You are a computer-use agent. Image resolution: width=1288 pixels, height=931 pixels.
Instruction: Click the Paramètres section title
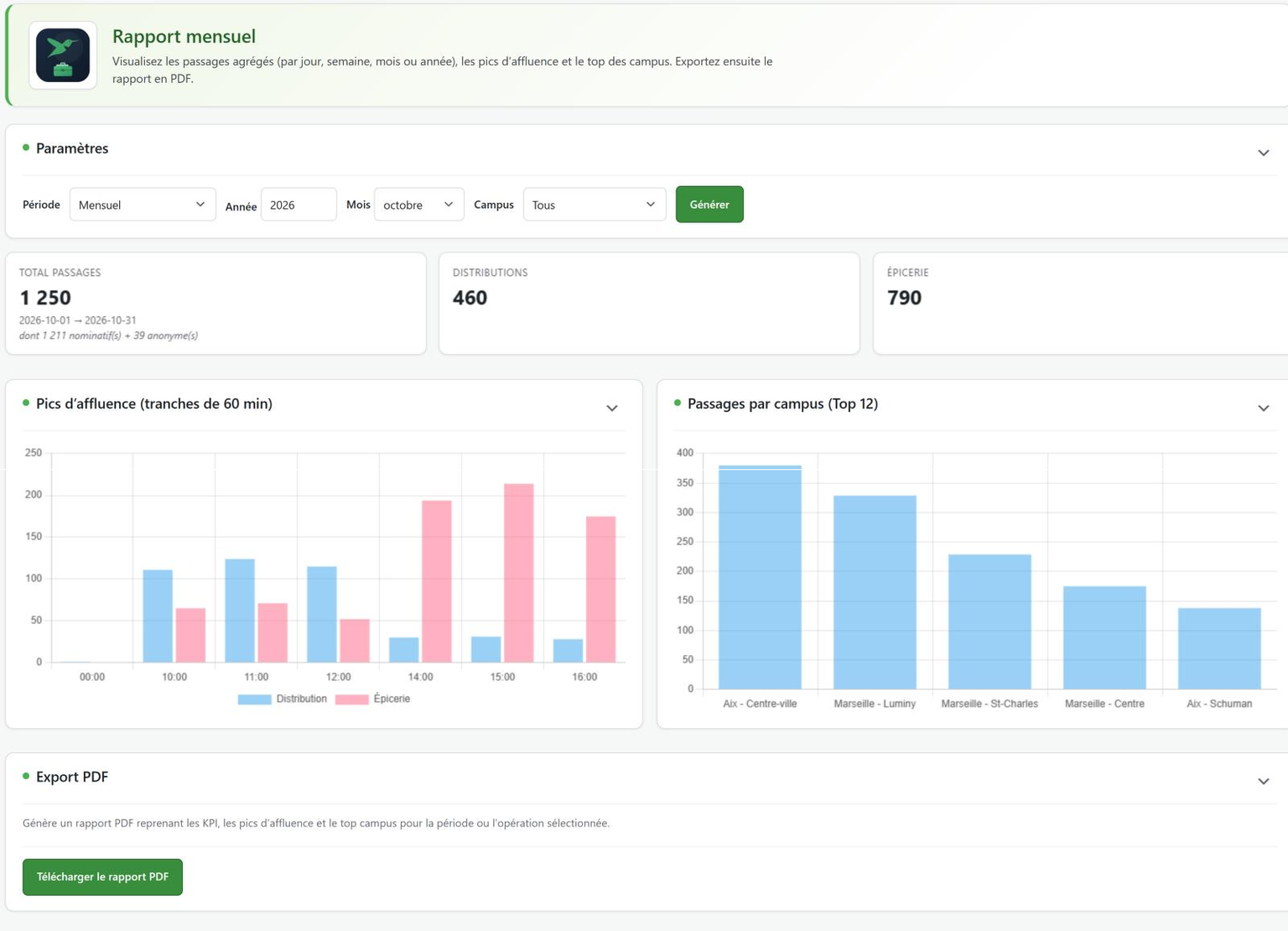pos(72,148)
